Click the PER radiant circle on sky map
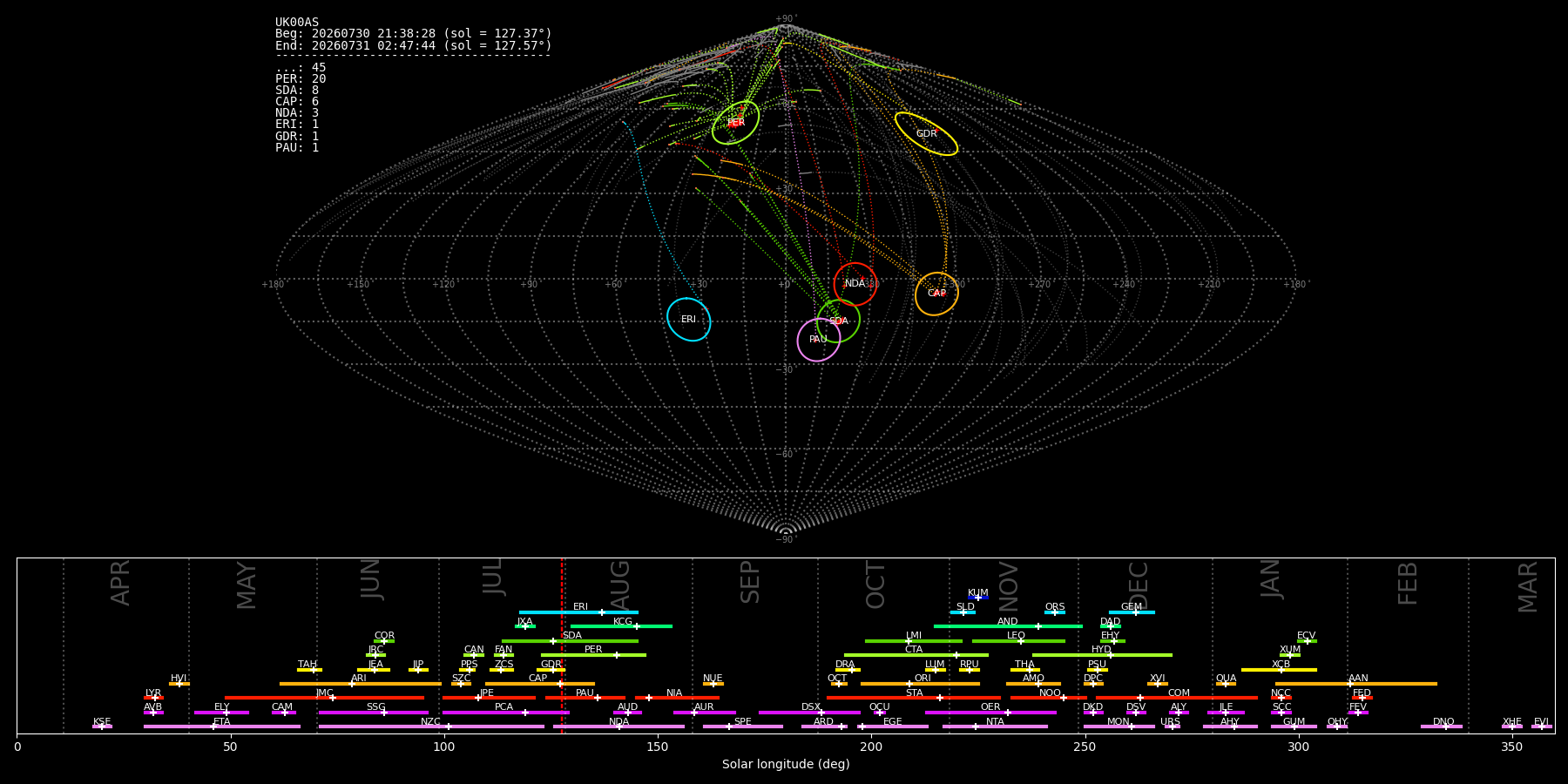The image size is (1568, 784). click(736, 123)
